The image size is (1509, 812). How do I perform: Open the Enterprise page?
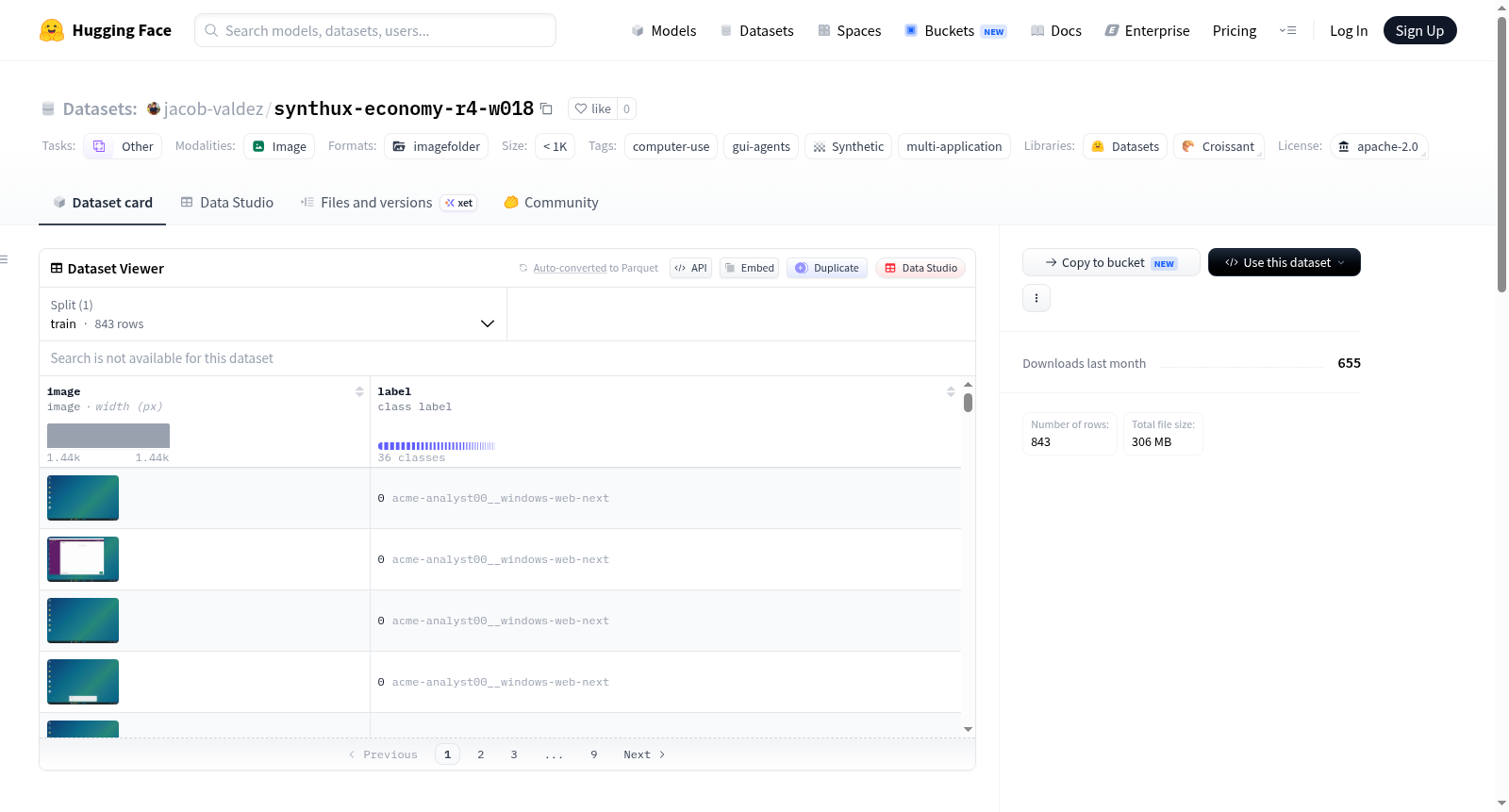[1147, 30]
